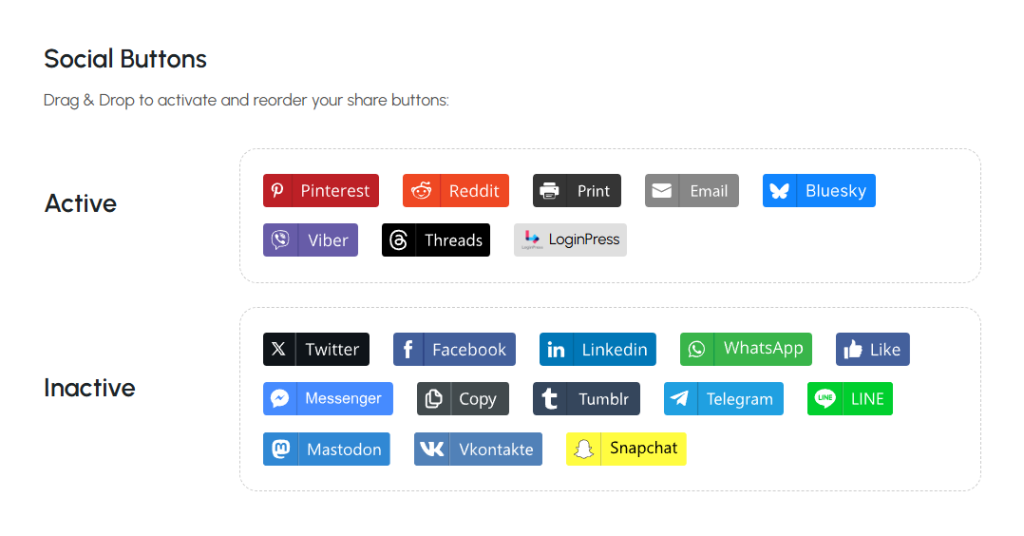1024x536 pixels.
Task: Pick the WhatsApp button label
Action: pyautogui.click(x=763, y=349)
